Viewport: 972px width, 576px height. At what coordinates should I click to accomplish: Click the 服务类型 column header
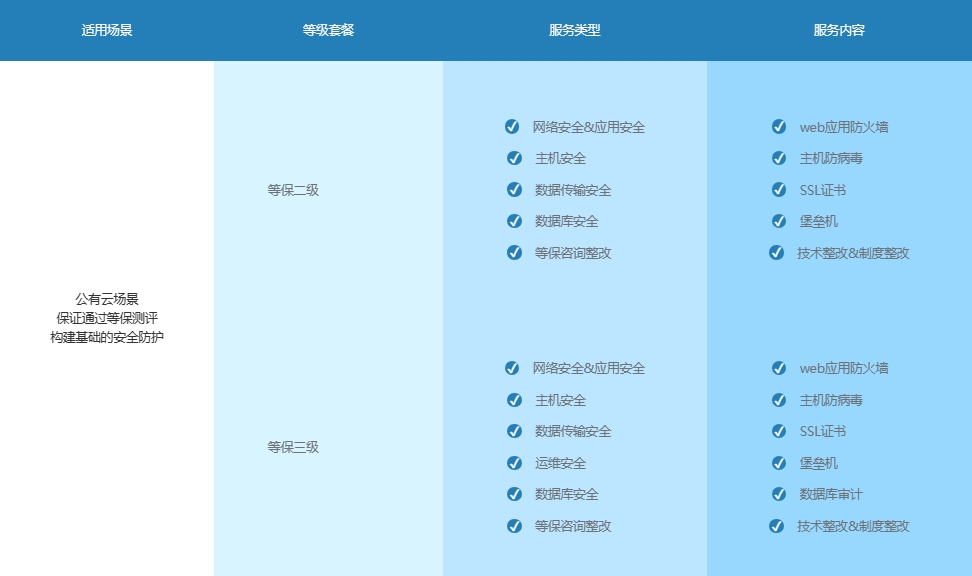coord(575,30)
